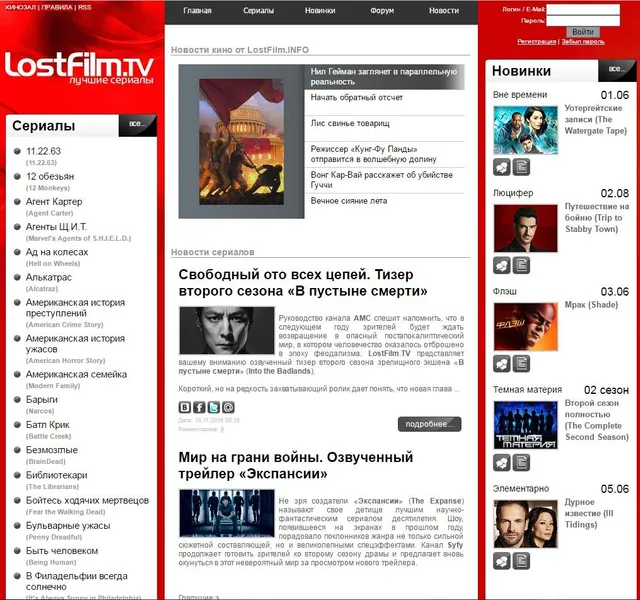The width and height of the screenshot is (640, 600).
Task: Click the Люцифер poster thumbnail
Action: tap(525, 229)
